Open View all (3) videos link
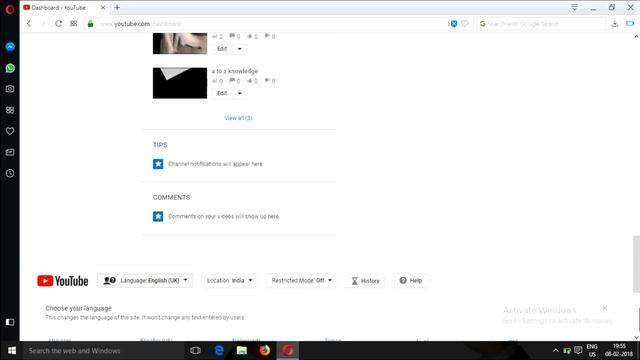640x360 pixels. pos(238,118)
